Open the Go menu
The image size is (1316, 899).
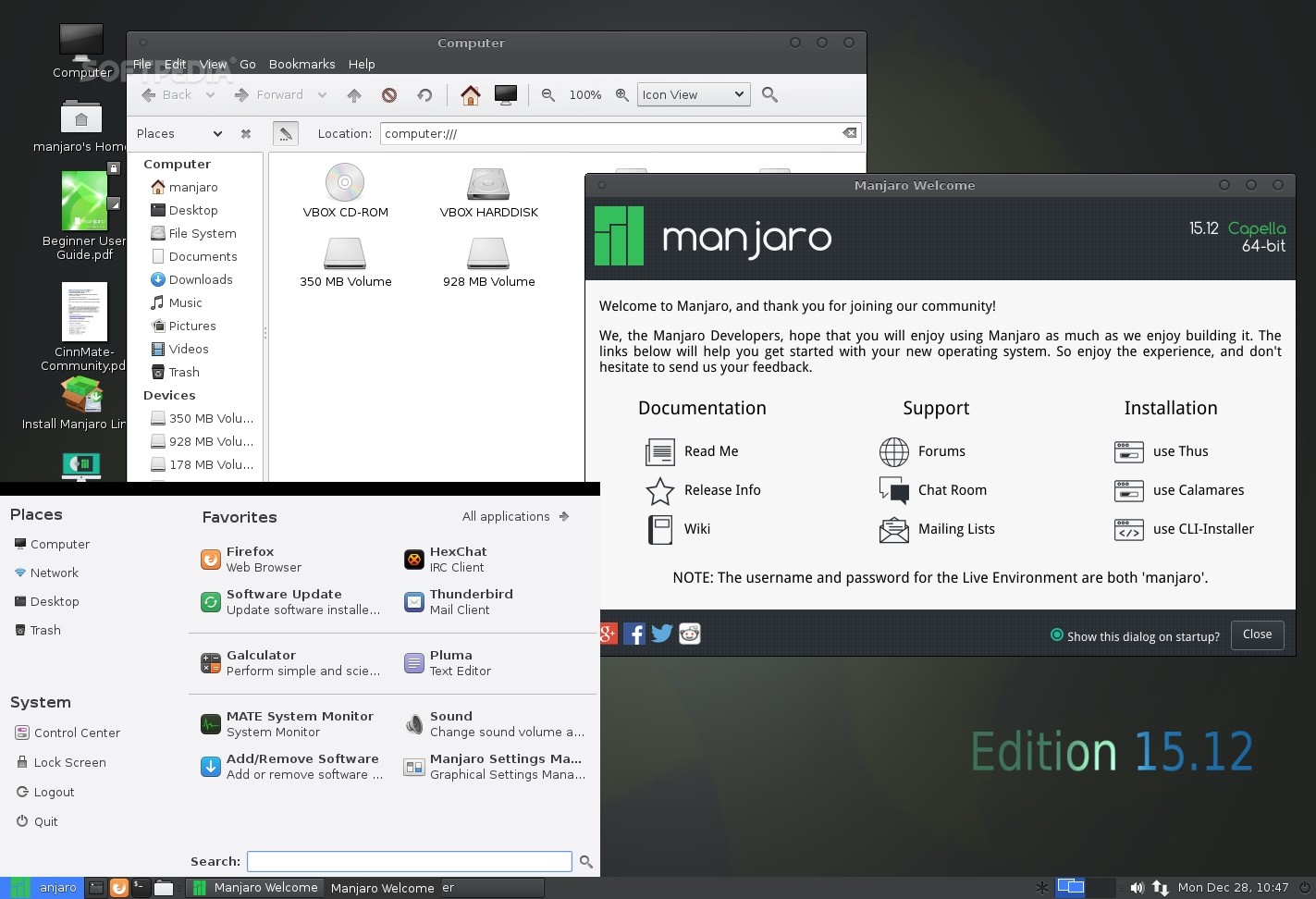[248, 65]
